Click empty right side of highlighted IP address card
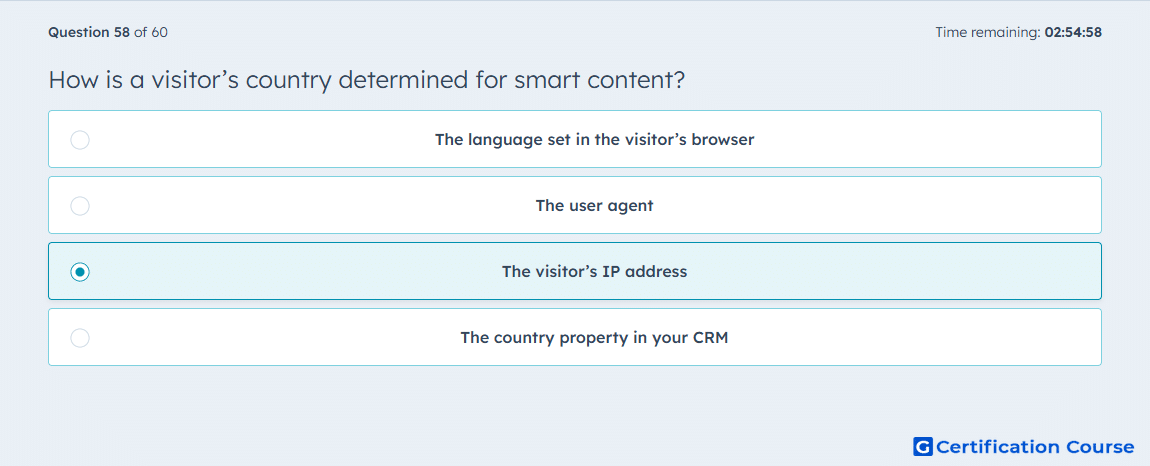This screenshot has width=1150, height=466. tap(953, 272)
